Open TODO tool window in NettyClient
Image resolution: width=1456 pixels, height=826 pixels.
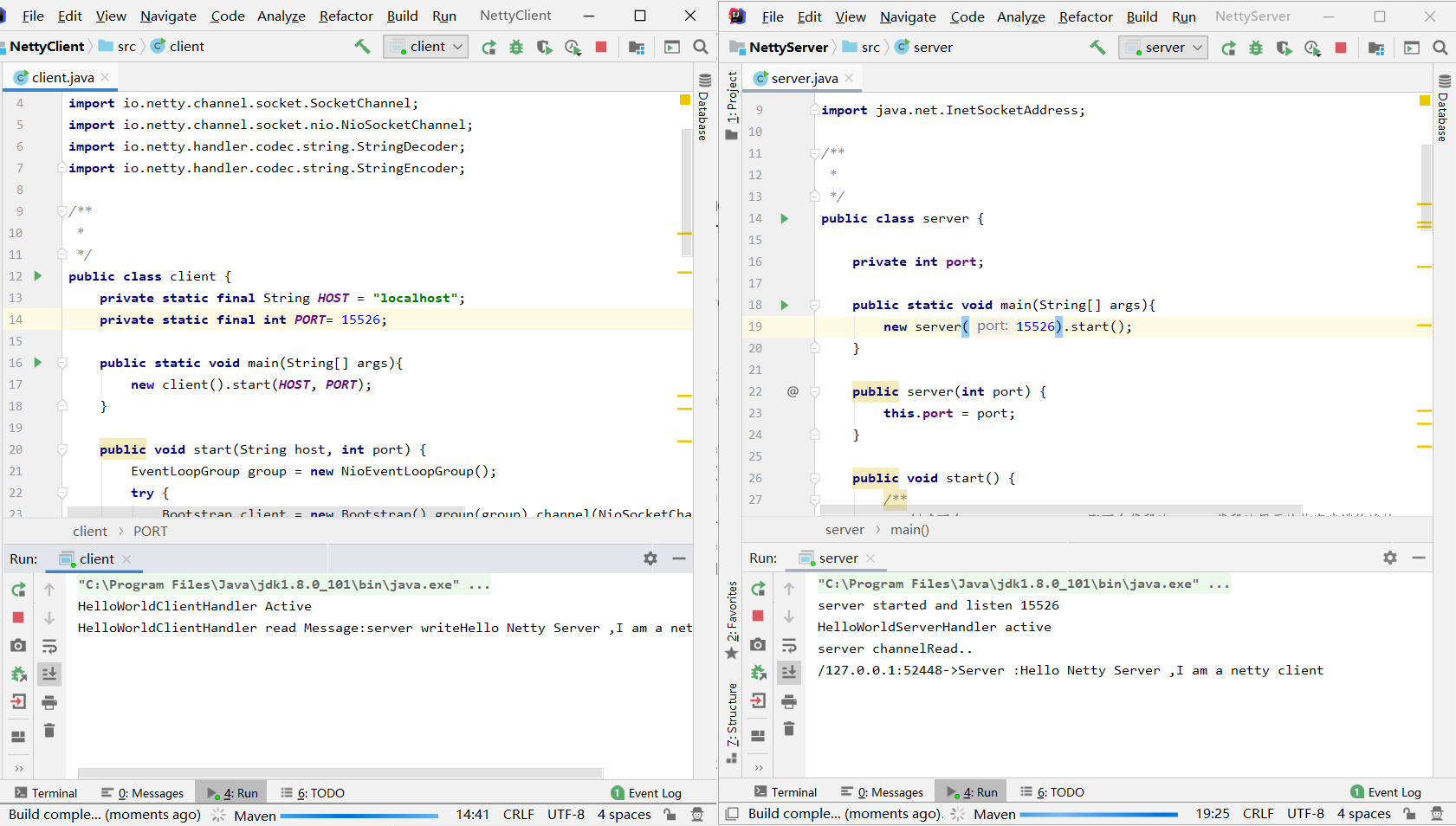[313, 793]
